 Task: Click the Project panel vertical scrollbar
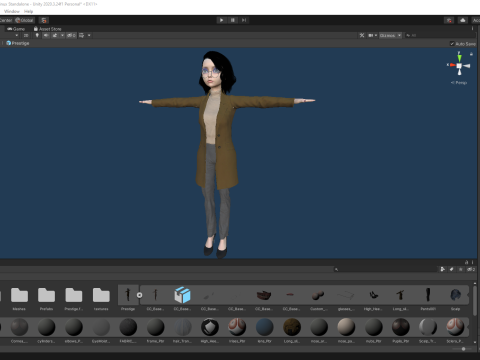tap(475, 300)
